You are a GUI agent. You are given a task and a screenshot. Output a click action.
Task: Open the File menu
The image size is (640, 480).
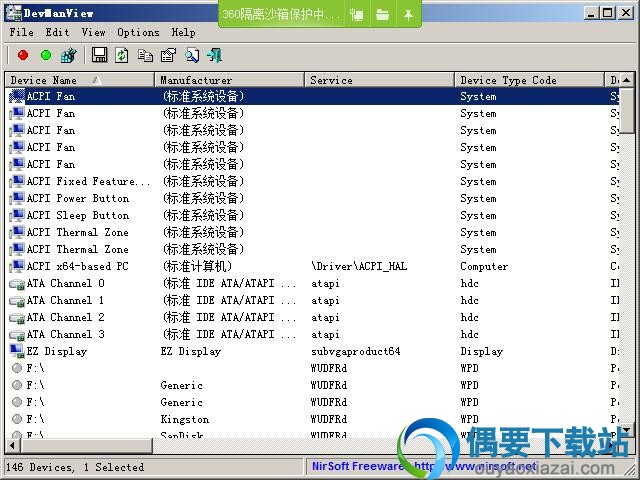pyautogui.click(x=22, y=32)
